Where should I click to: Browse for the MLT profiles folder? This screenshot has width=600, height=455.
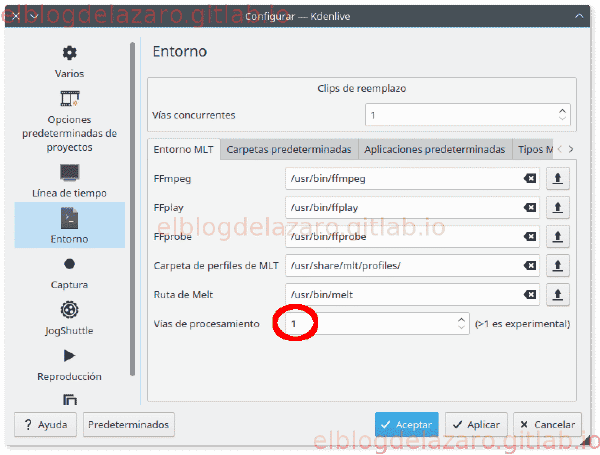coord(558,266)
